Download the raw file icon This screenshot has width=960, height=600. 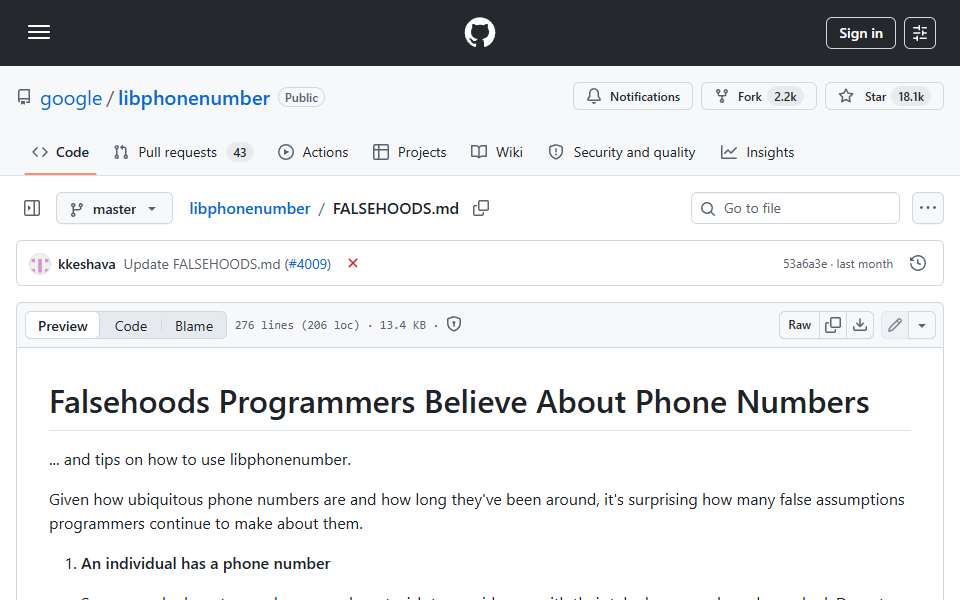click(860, 325)
